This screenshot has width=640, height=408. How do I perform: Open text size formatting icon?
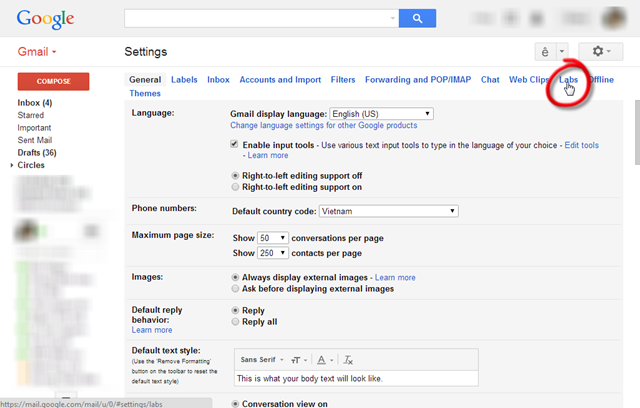tap(298, 360)
